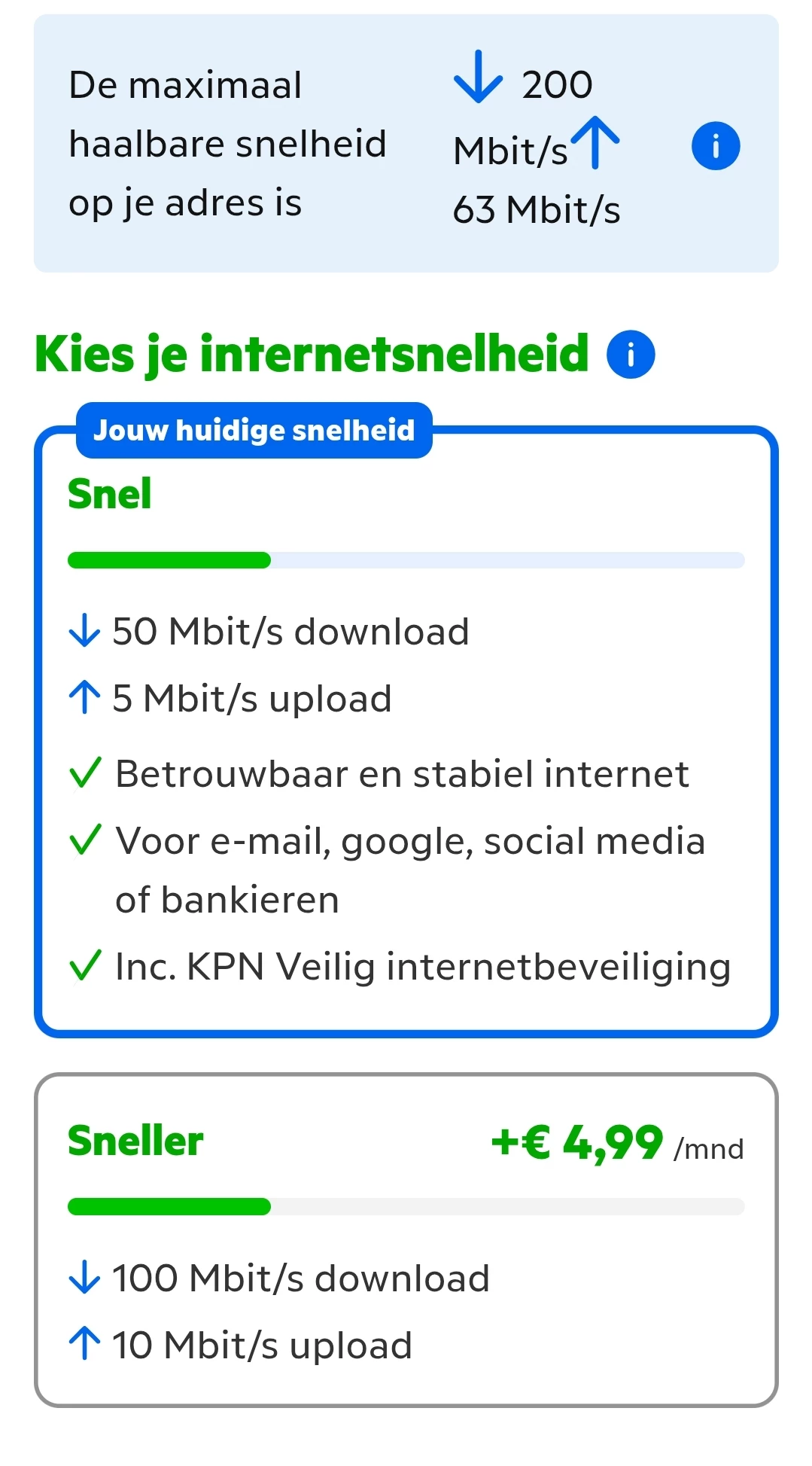
Task: Click the speed progress bar in Sneller card
Action: pos(406,1206)
